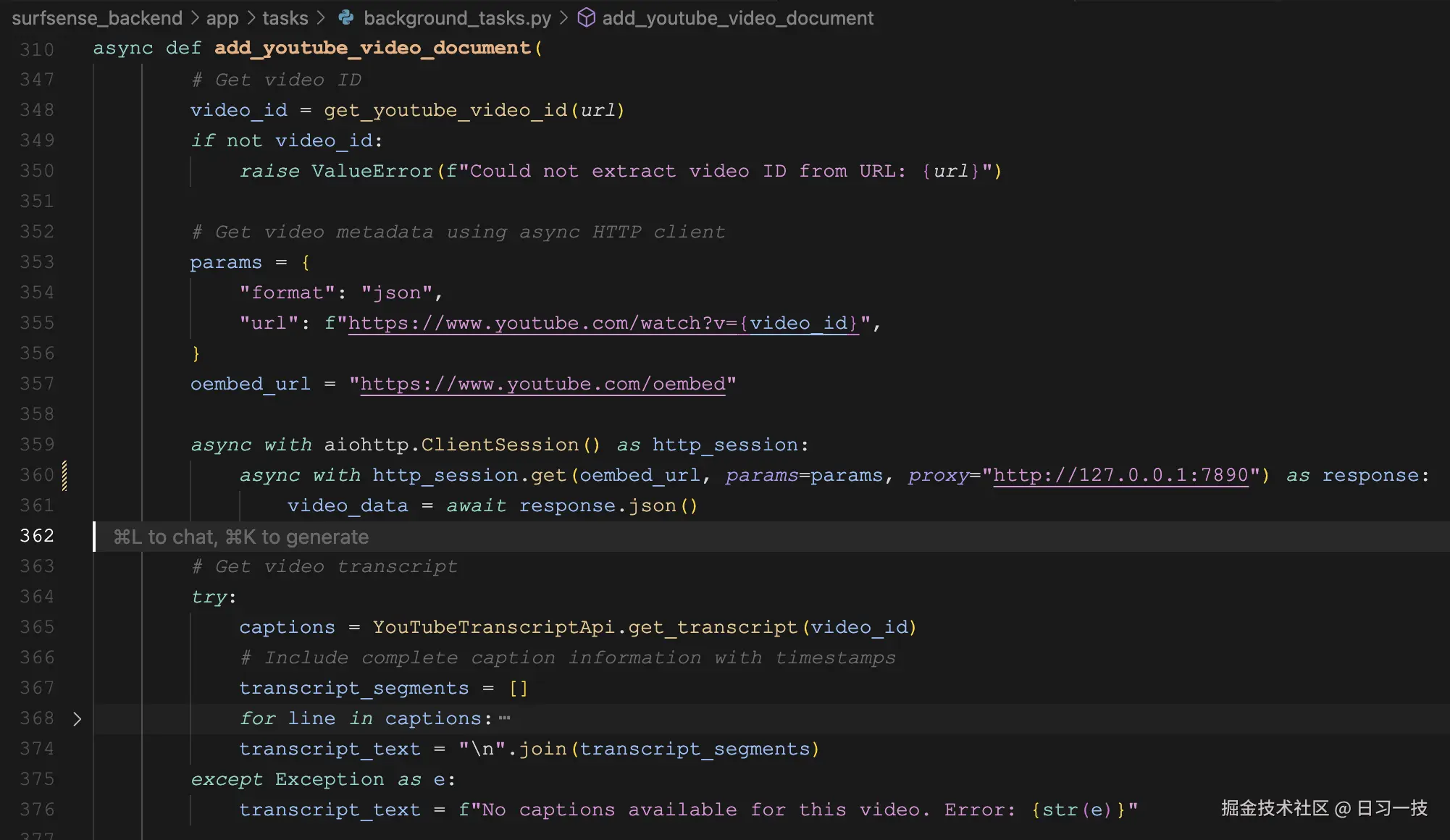Image resolution: width=1450 pixels, height=840 pixels.
Task: Click the change marker beside line 360
Action: [x=65, y=475]
